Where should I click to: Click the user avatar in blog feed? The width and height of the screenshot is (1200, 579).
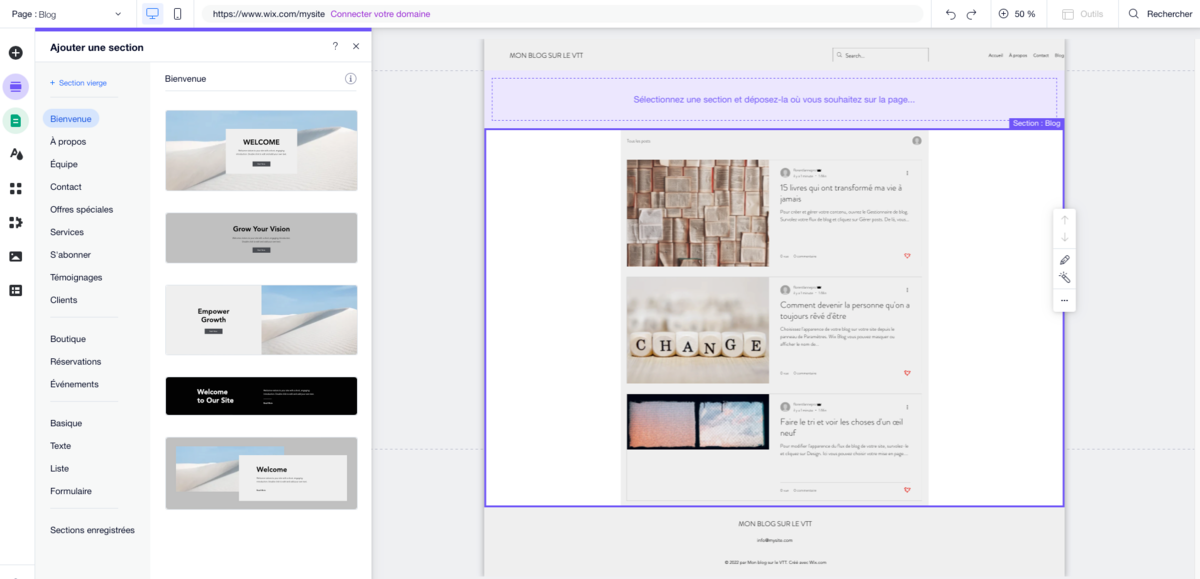click(916, 141)
